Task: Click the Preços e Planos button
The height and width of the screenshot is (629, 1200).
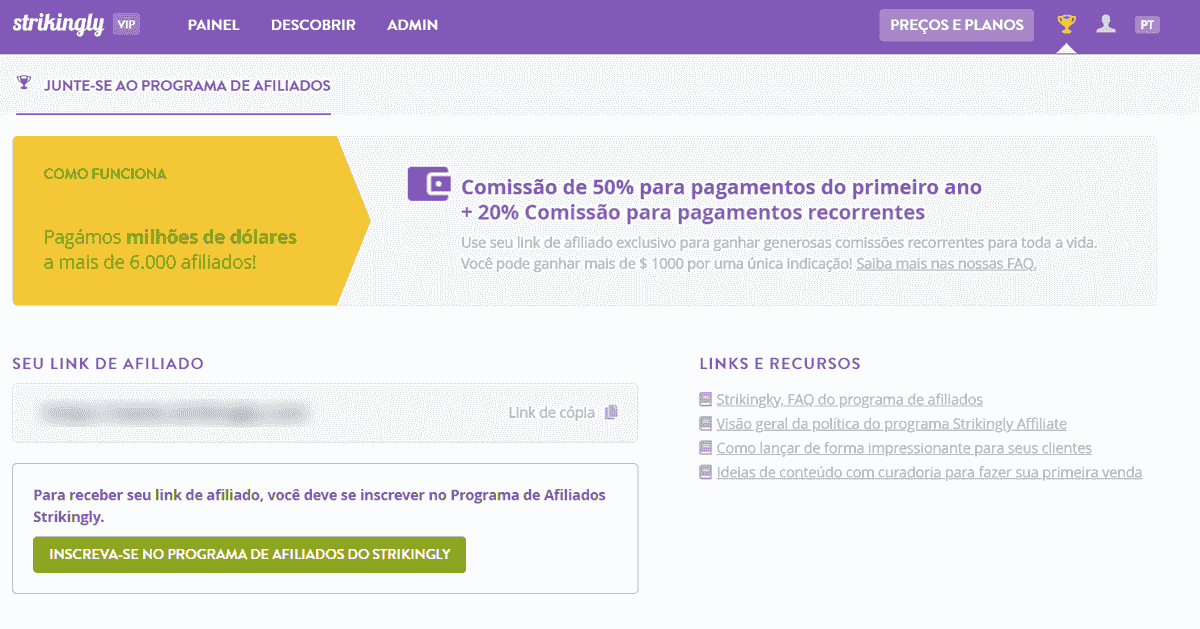Action: point(957,25)
